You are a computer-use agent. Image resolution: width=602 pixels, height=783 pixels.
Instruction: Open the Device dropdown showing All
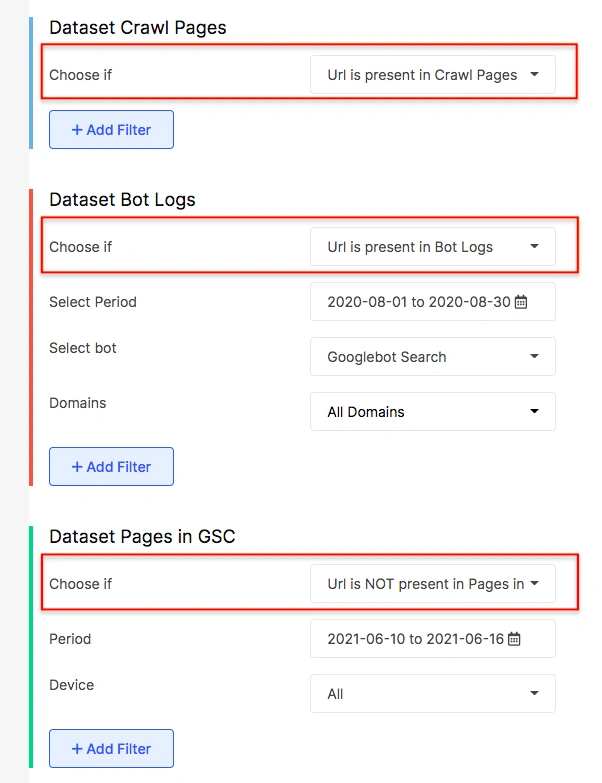[x=432, y=694]
